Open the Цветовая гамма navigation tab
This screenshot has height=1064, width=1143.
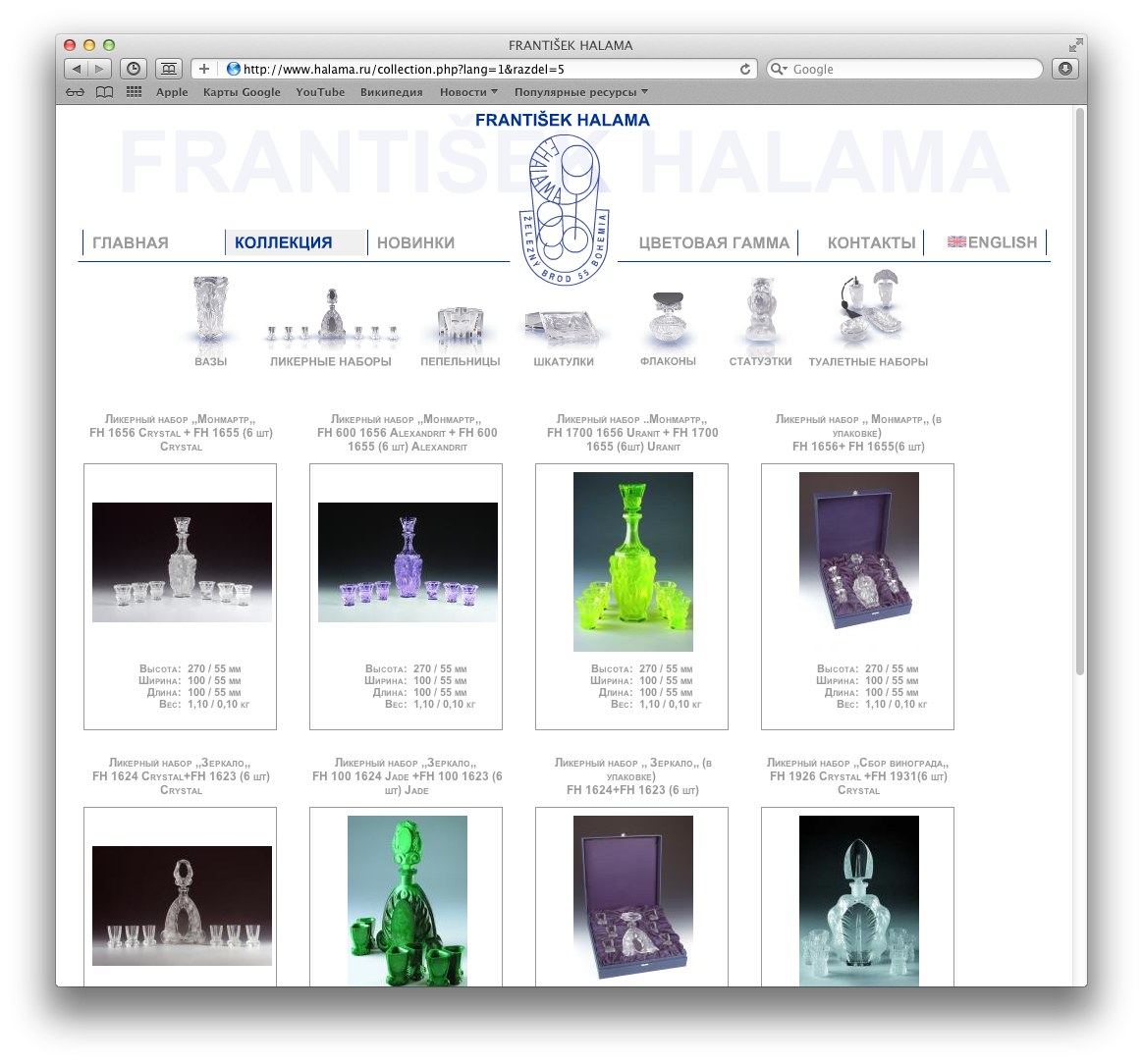pos(714,242)
